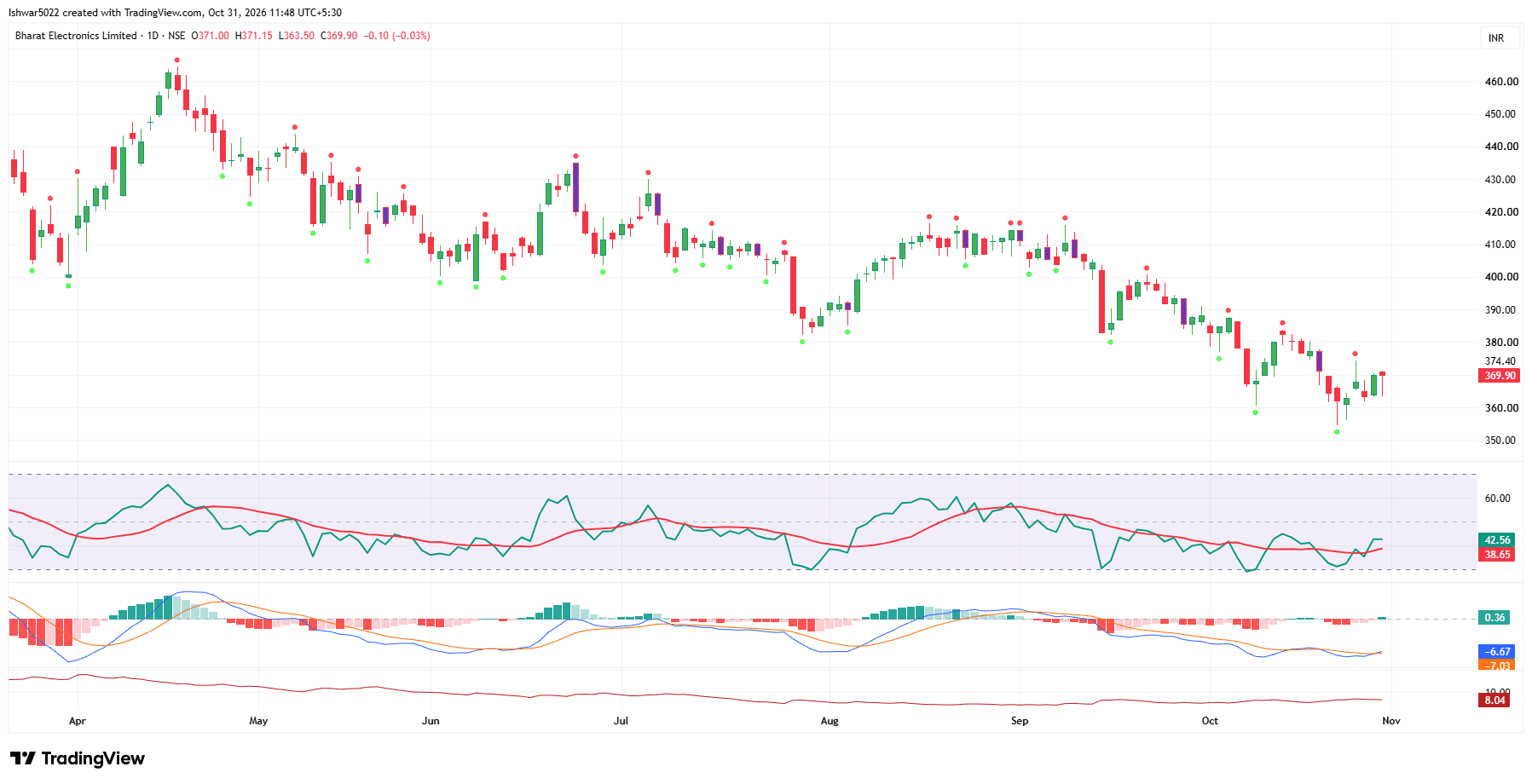The height and width of the screenshot is (784, 1532).
Task: Click the close value C369.90
Action: [x=338, y=36]
